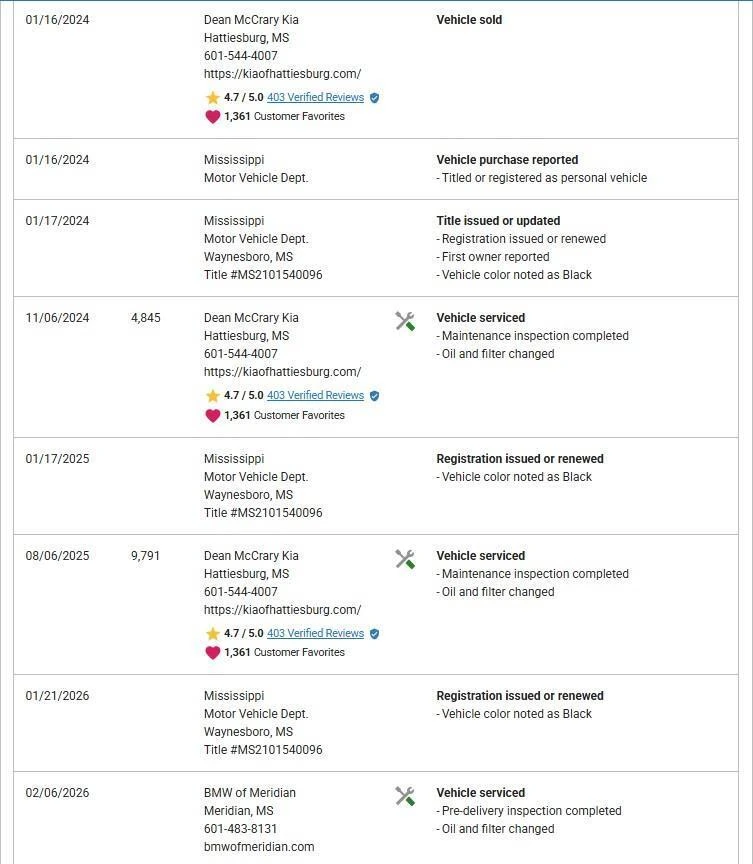
Task: Visit the bmwofmeridian.com website
Action: point(259,847)
